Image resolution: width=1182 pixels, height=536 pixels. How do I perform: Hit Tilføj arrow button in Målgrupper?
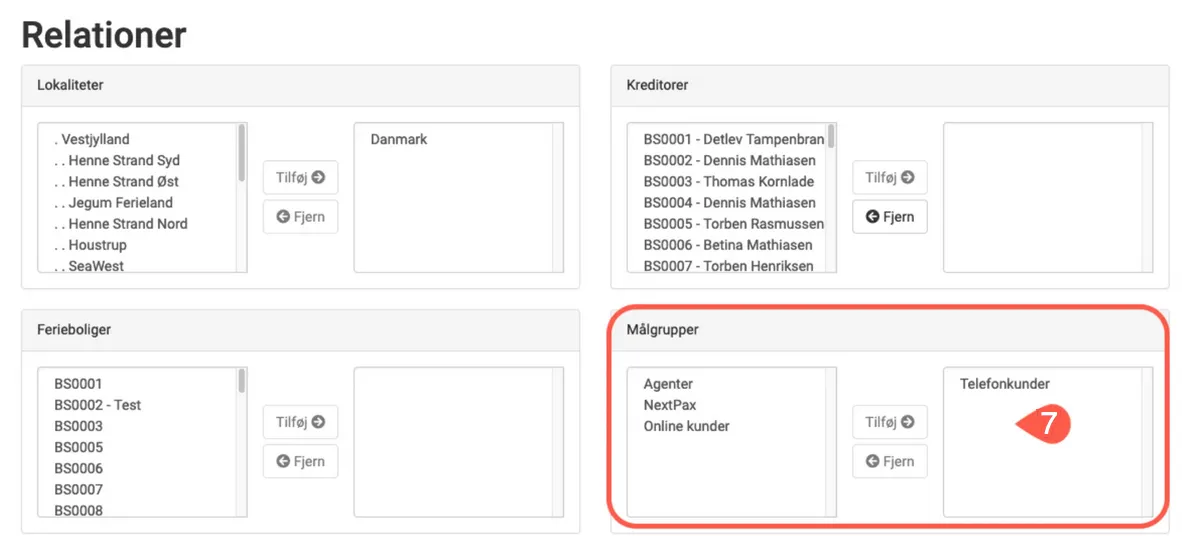tap(889, 422)
